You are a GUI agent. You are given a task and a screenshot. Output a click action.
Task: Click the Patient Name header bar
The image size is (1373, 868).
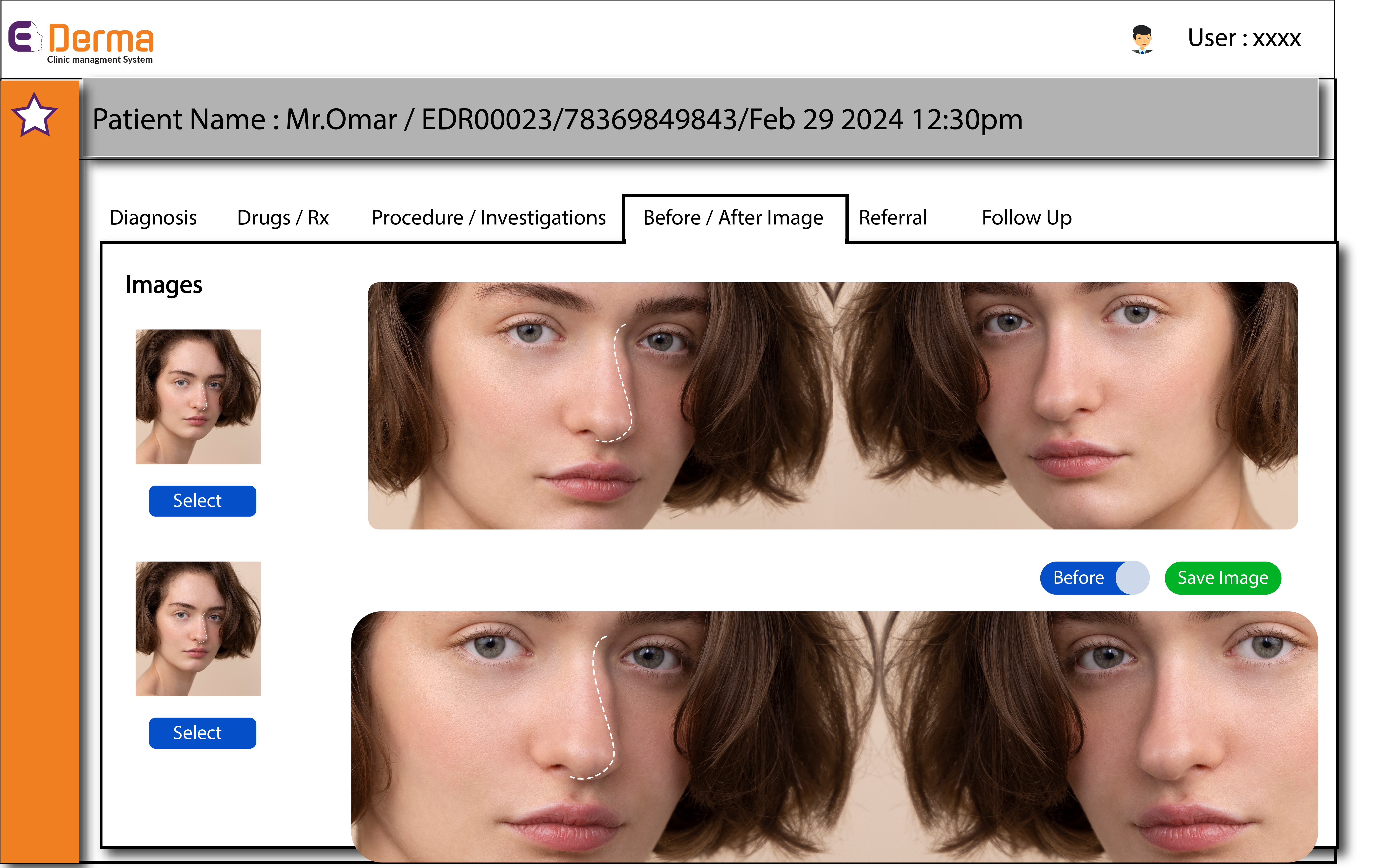pyautogui.click(x=700, y=117)
